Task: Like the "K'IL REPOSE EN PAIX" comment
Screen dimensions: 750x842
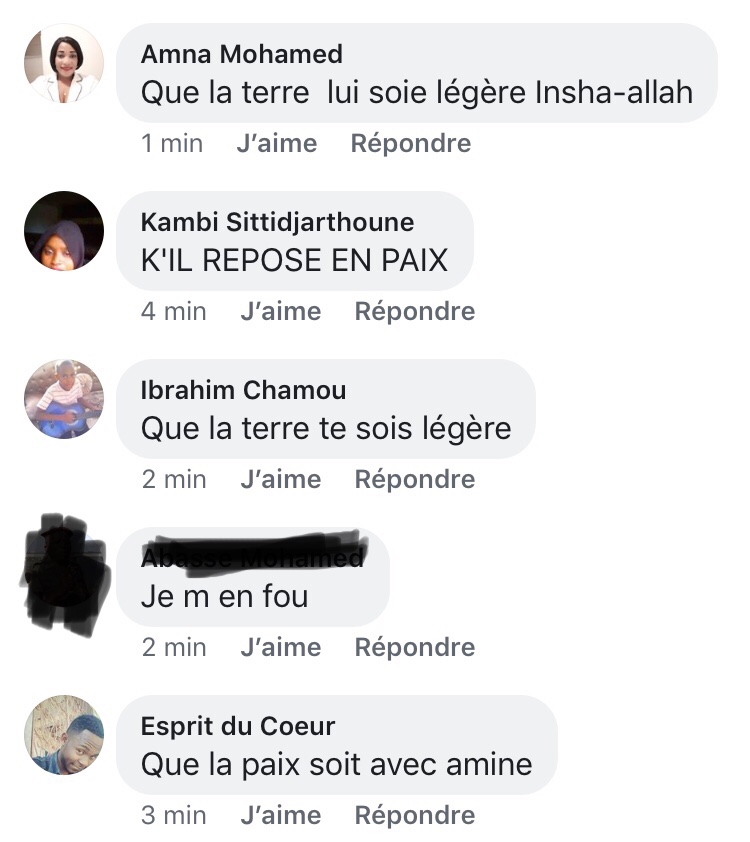Action: (x=280, y=312)
